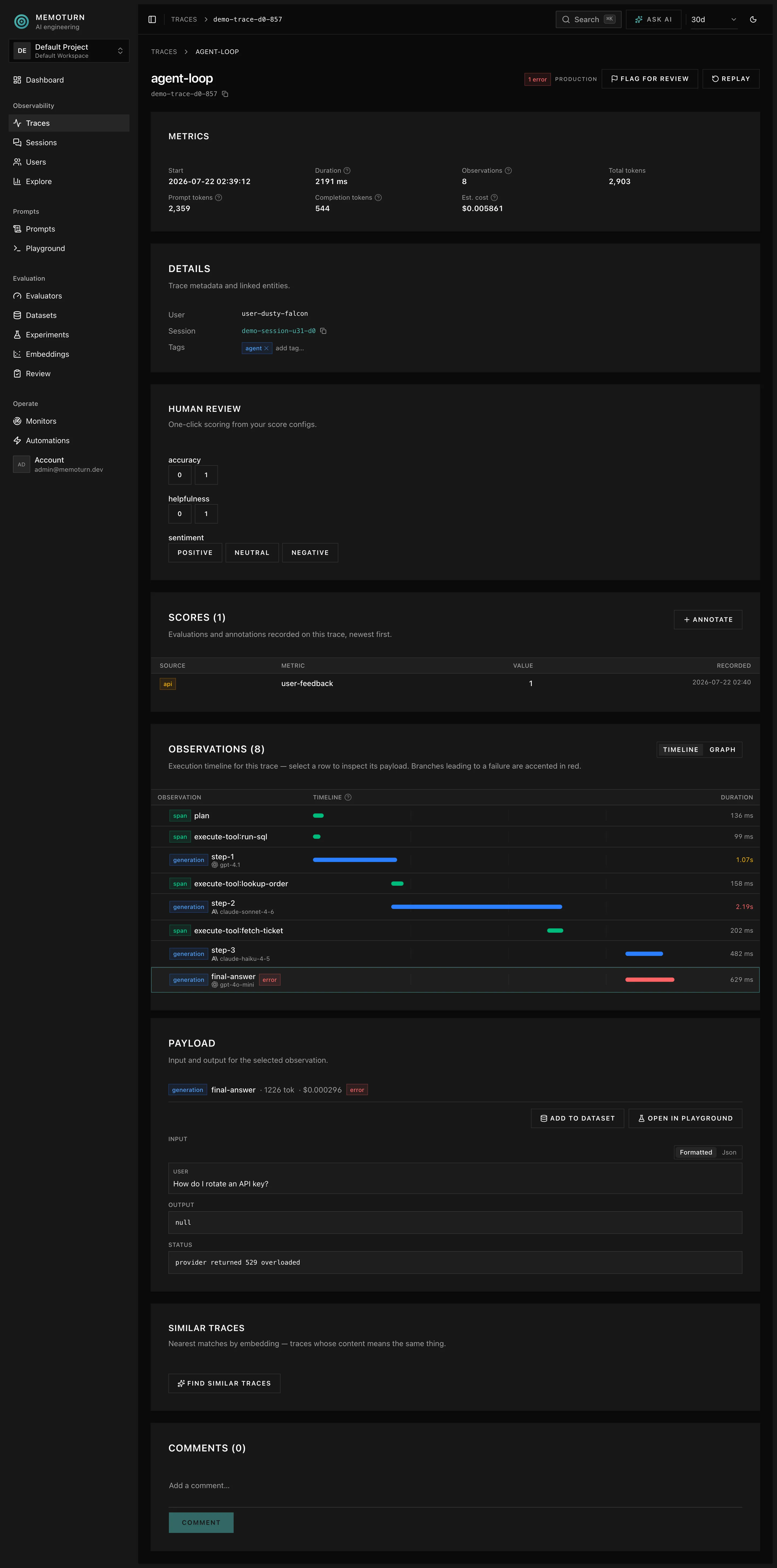Open the demo-session-u31-d0 session link
Viewport: 777px width, 1568px height.
(x=279, y=331)
